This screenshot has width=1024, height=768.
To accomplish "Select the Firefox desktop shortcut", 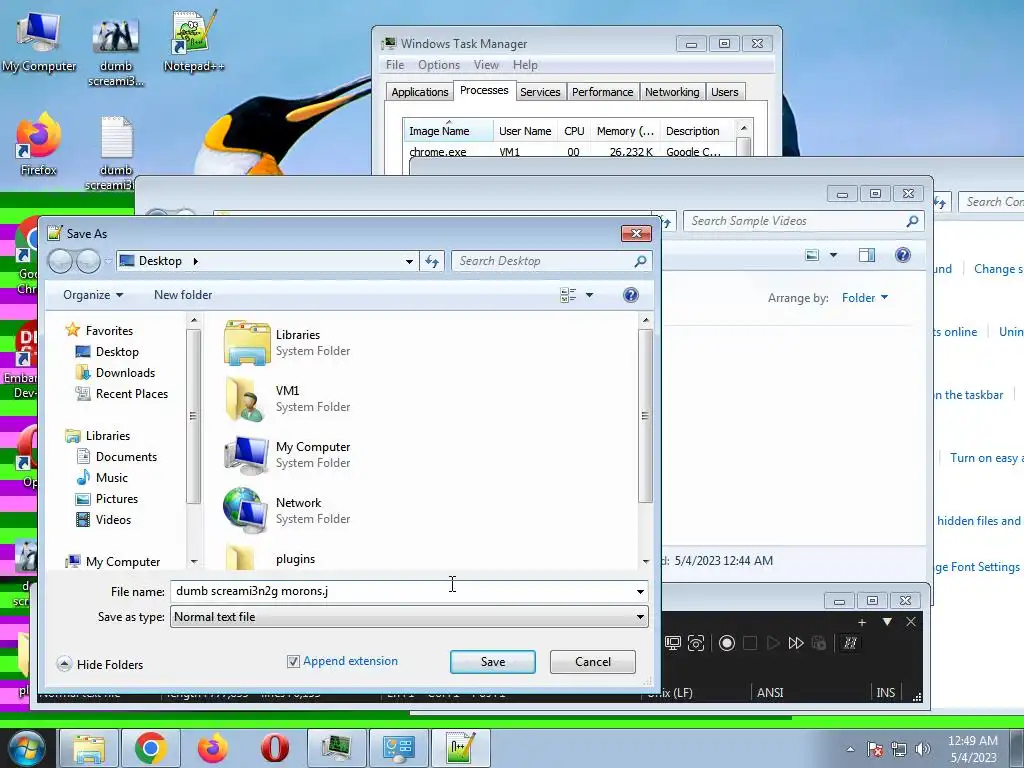I will pos(39,145).
